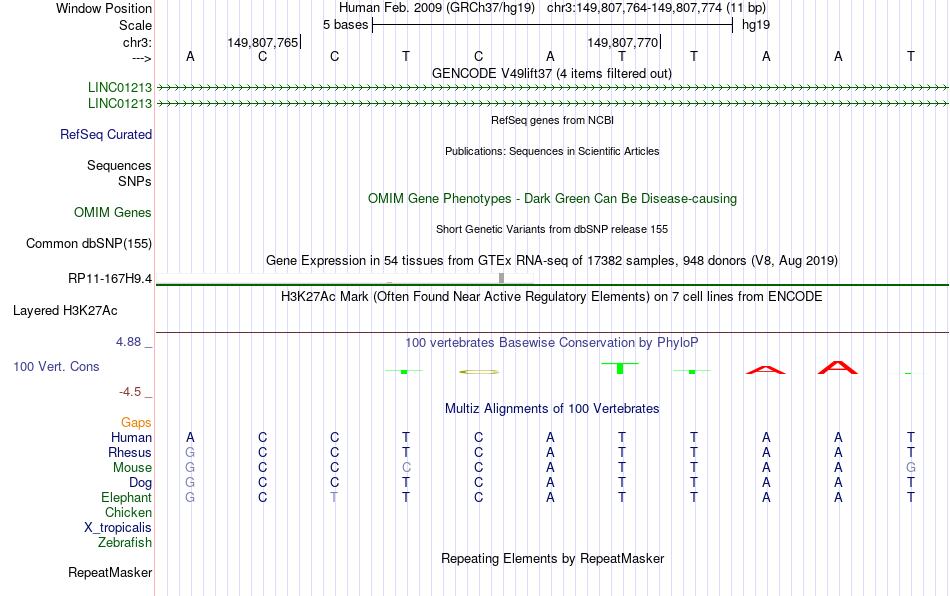Click the Human Feb. 2009 (GRCh37/hg19) title
950x596 pixels.
(437, 8)
